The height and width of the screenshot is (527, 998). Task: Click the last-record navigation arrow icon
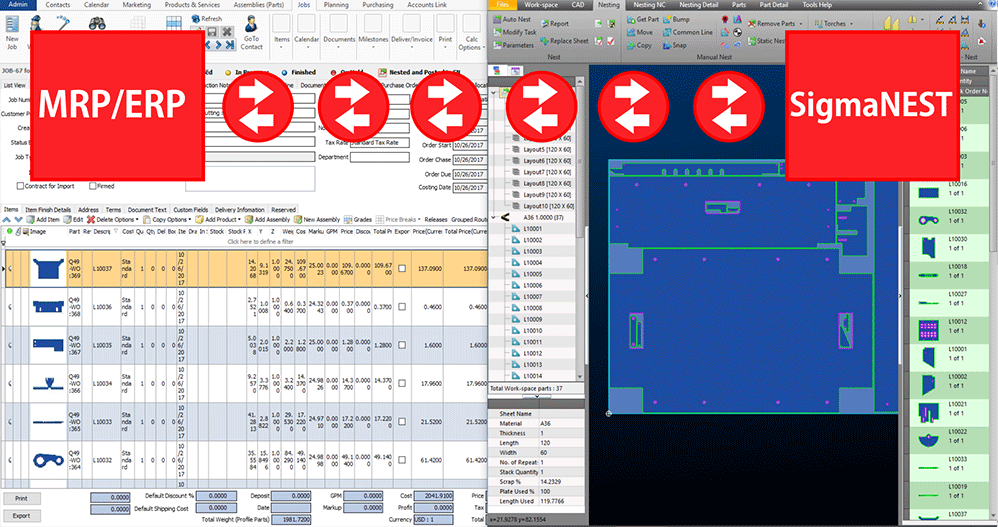pyautogui.click(x=230, y=45)
